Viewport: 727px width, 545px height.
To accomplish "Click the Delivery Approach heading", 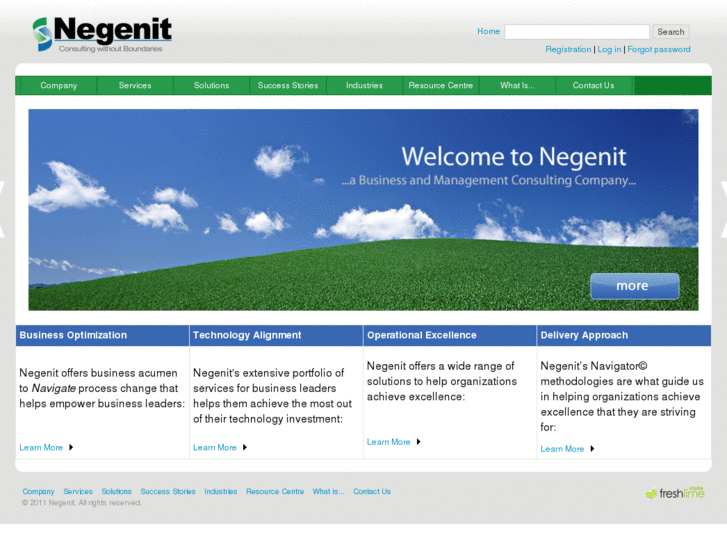I will coord(584,335).
